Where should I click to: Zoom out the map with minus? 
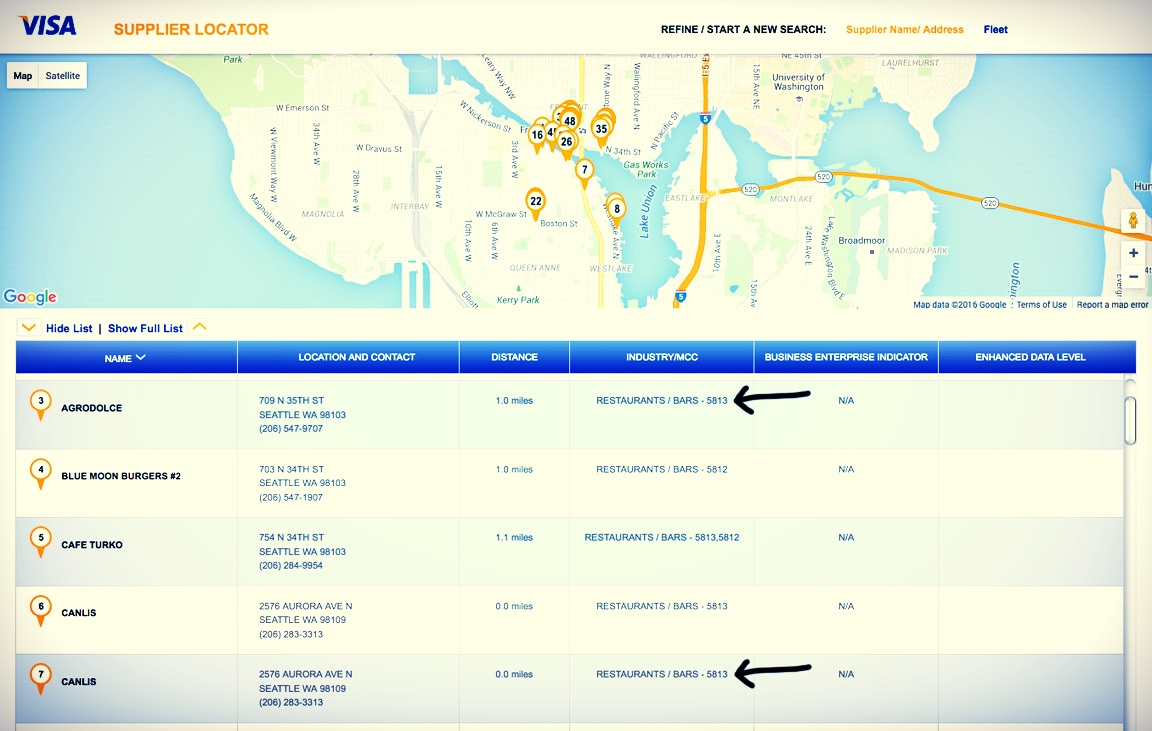coord(1134,277)
